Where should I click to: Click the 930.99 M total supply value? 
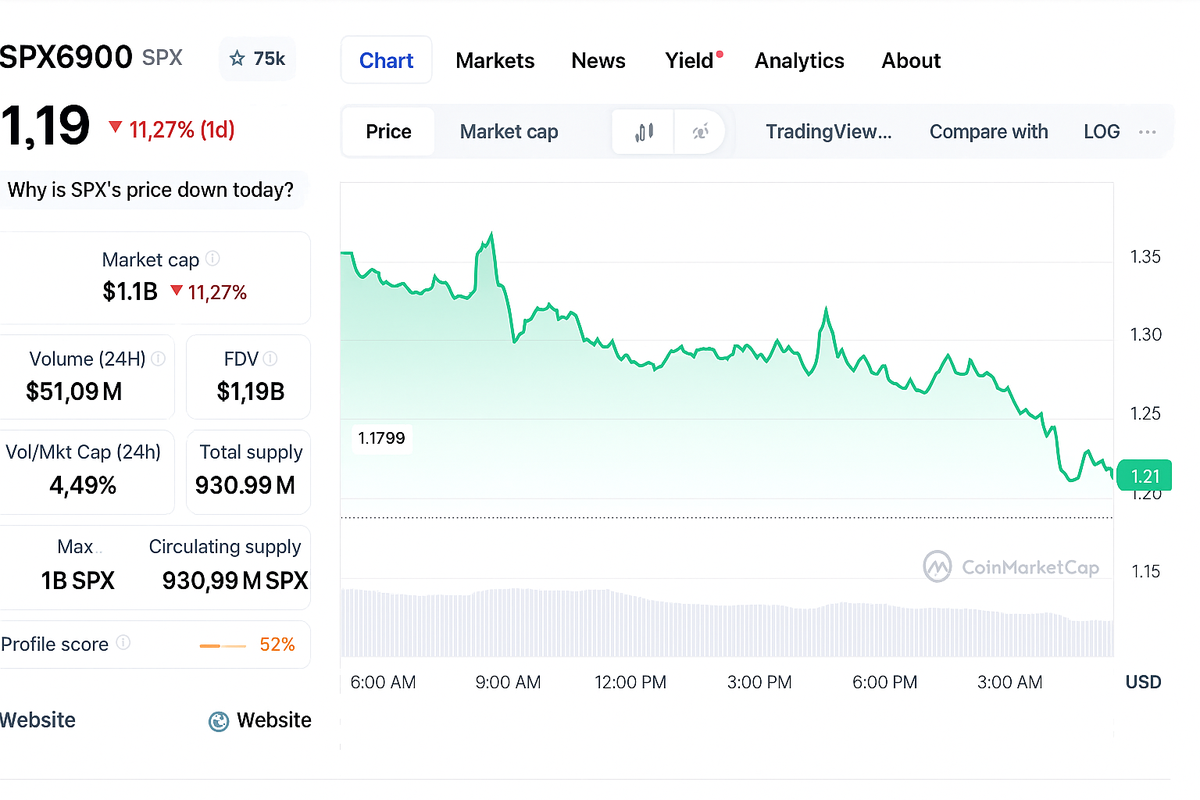pyautogui.click(x=245, y=486)
